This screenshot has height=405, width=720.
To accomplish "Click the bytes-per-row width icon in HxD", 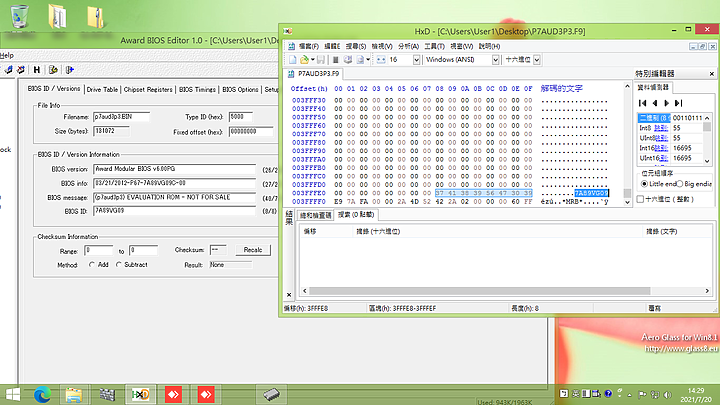I will tap(381, 60).
